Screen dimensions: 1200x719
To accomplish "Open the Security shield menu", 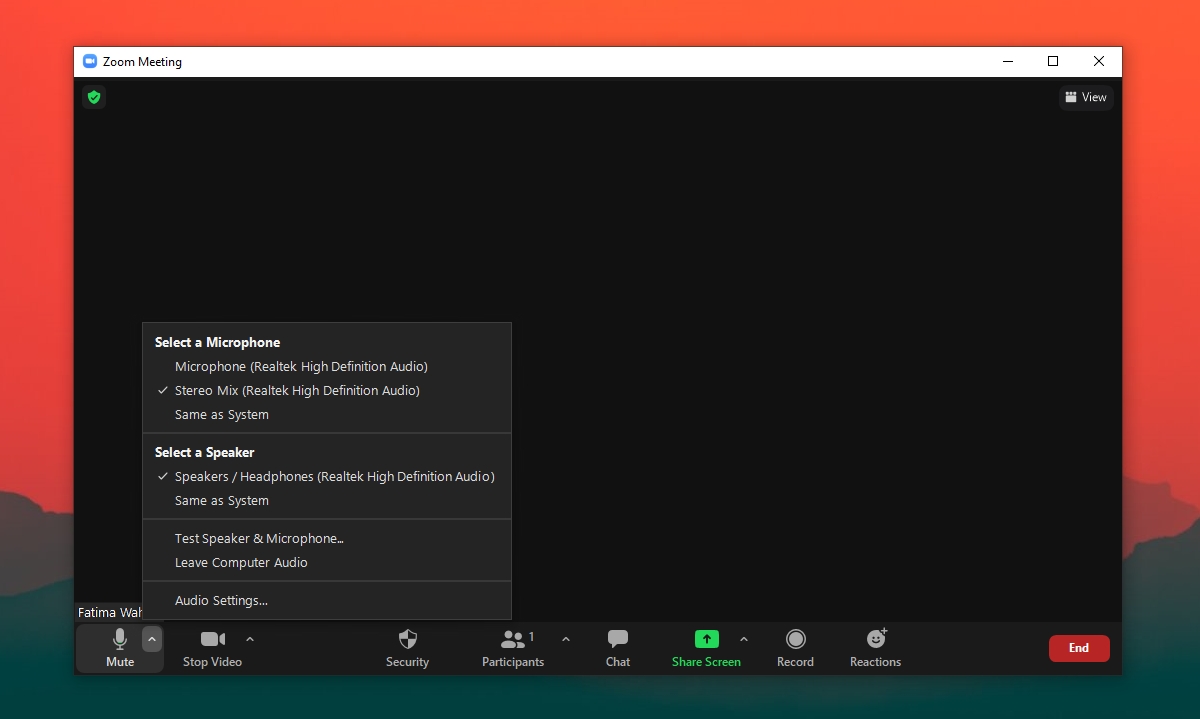I will [x=407, y=648].
